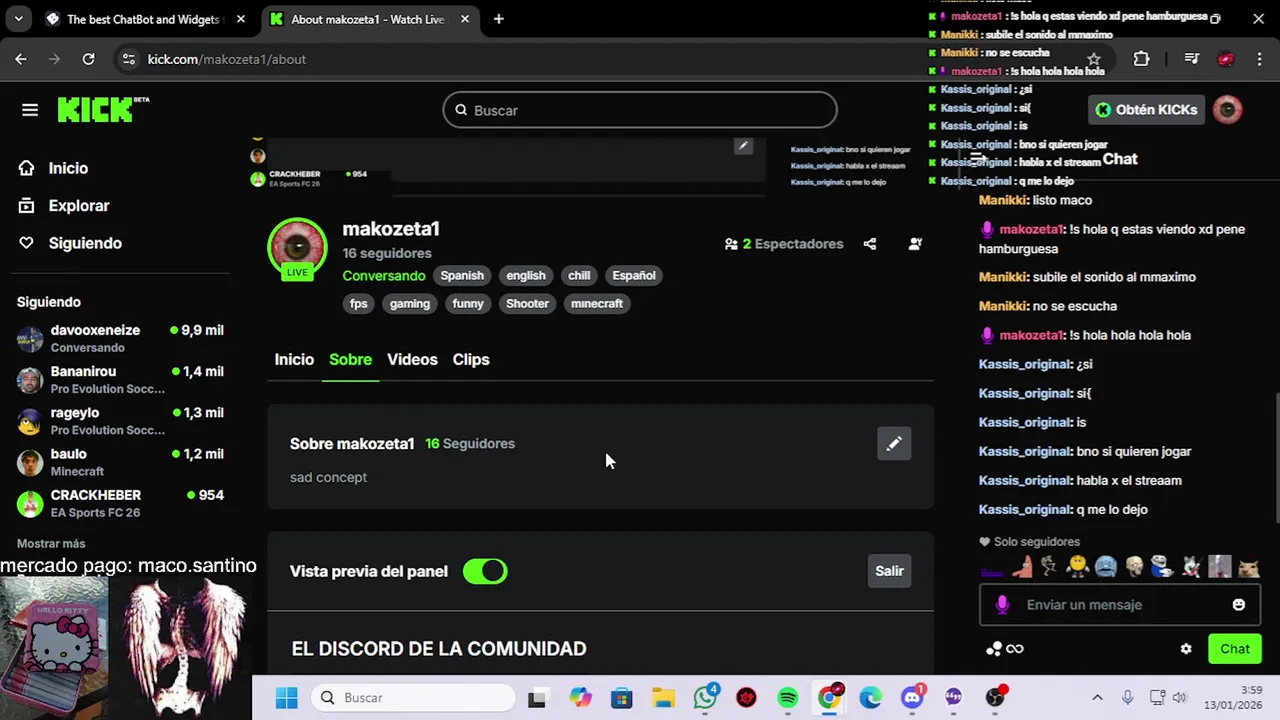Select the funny tag
This screenshot has width=1280, height=720.
pyautogui.click(x=468, y=304)
